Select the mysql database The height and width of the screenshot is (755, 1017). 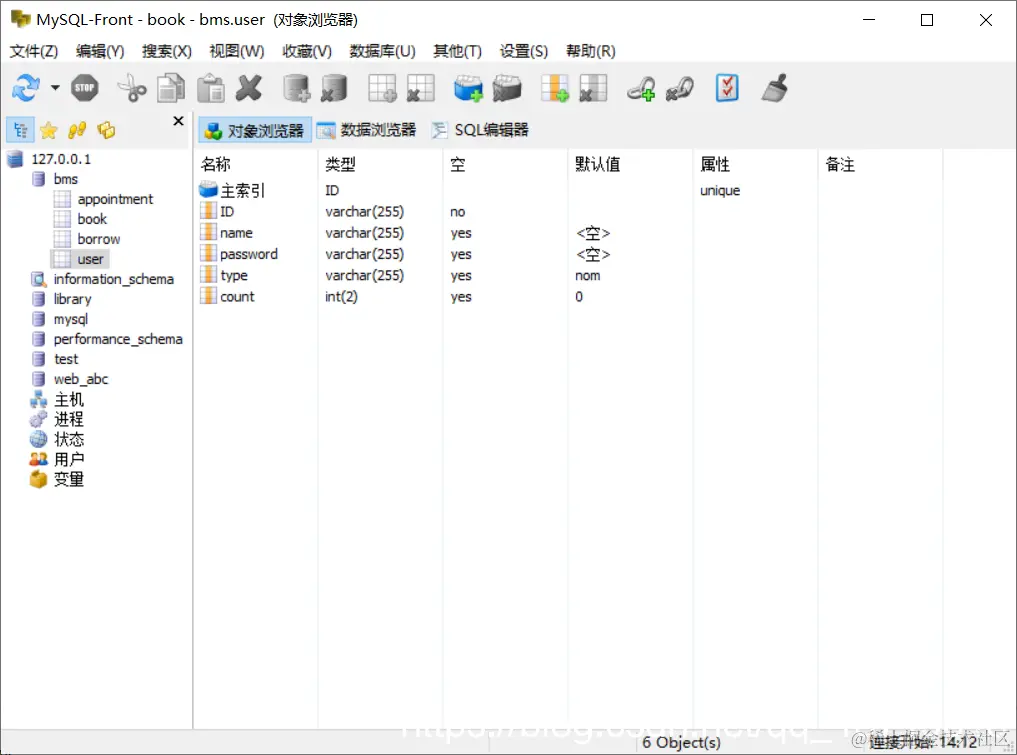pos(71,320)
